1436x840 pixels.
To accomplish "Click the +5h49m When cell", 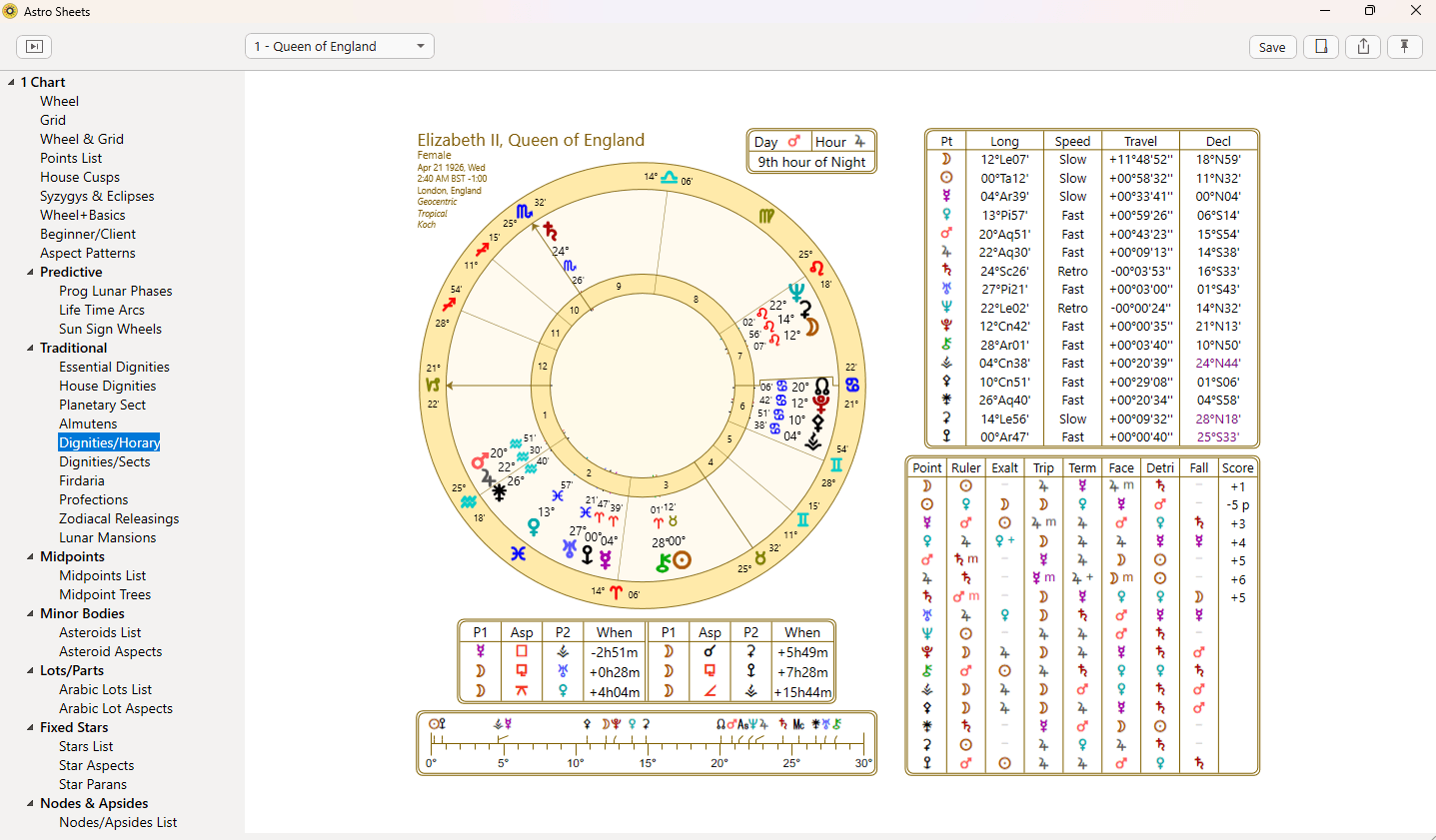I will 802,651.
